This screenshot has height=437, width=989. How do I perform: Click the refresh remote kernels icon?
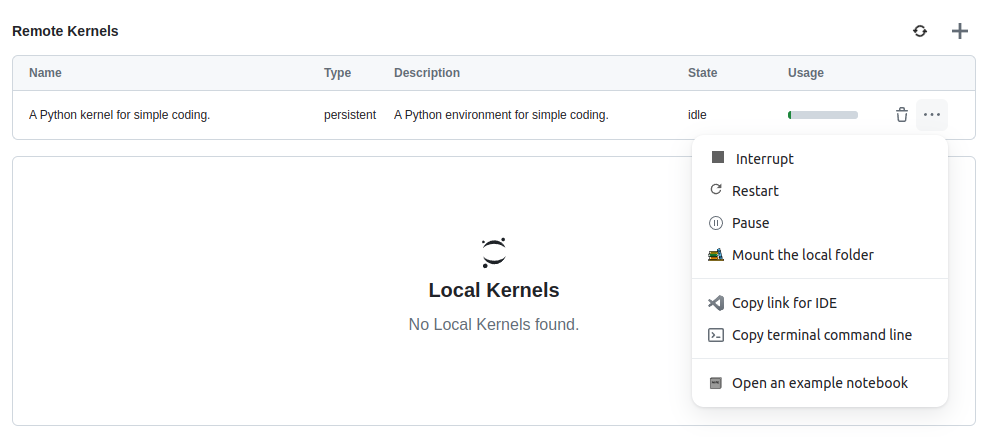[920, 31]
